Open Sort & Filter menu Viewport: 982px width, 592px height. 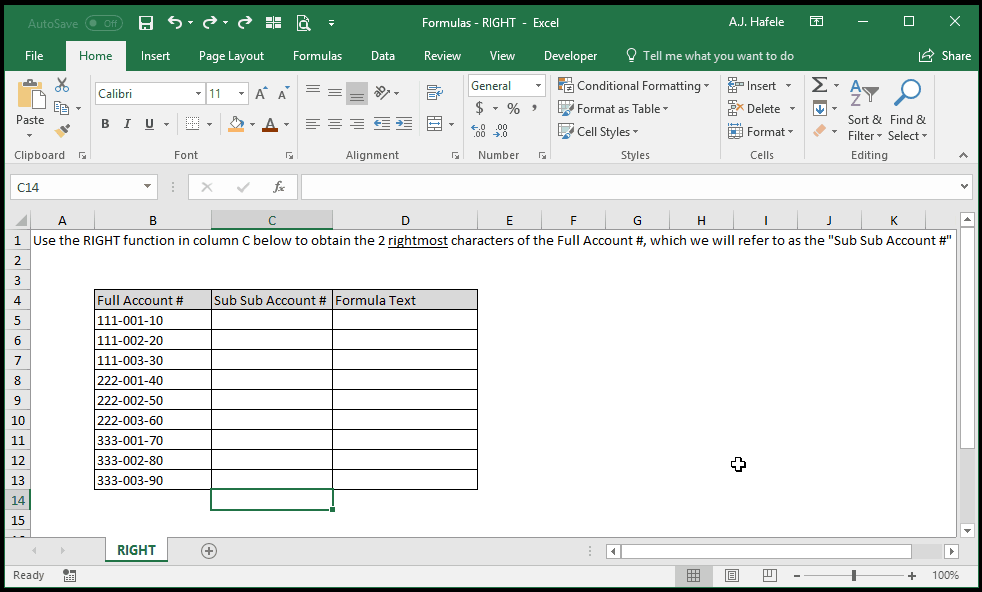click(865, 112)
